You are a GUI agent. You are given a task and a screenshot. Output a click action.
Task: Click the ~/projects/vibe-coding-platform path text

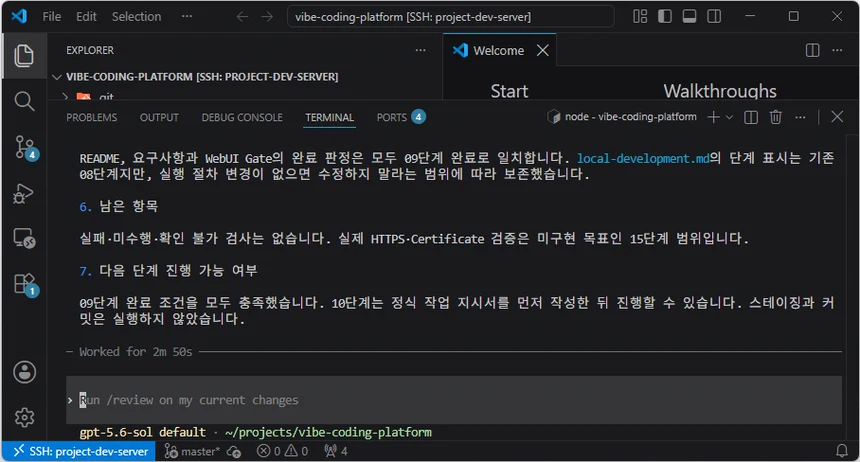pyautogui.click(x=328, y=432)
